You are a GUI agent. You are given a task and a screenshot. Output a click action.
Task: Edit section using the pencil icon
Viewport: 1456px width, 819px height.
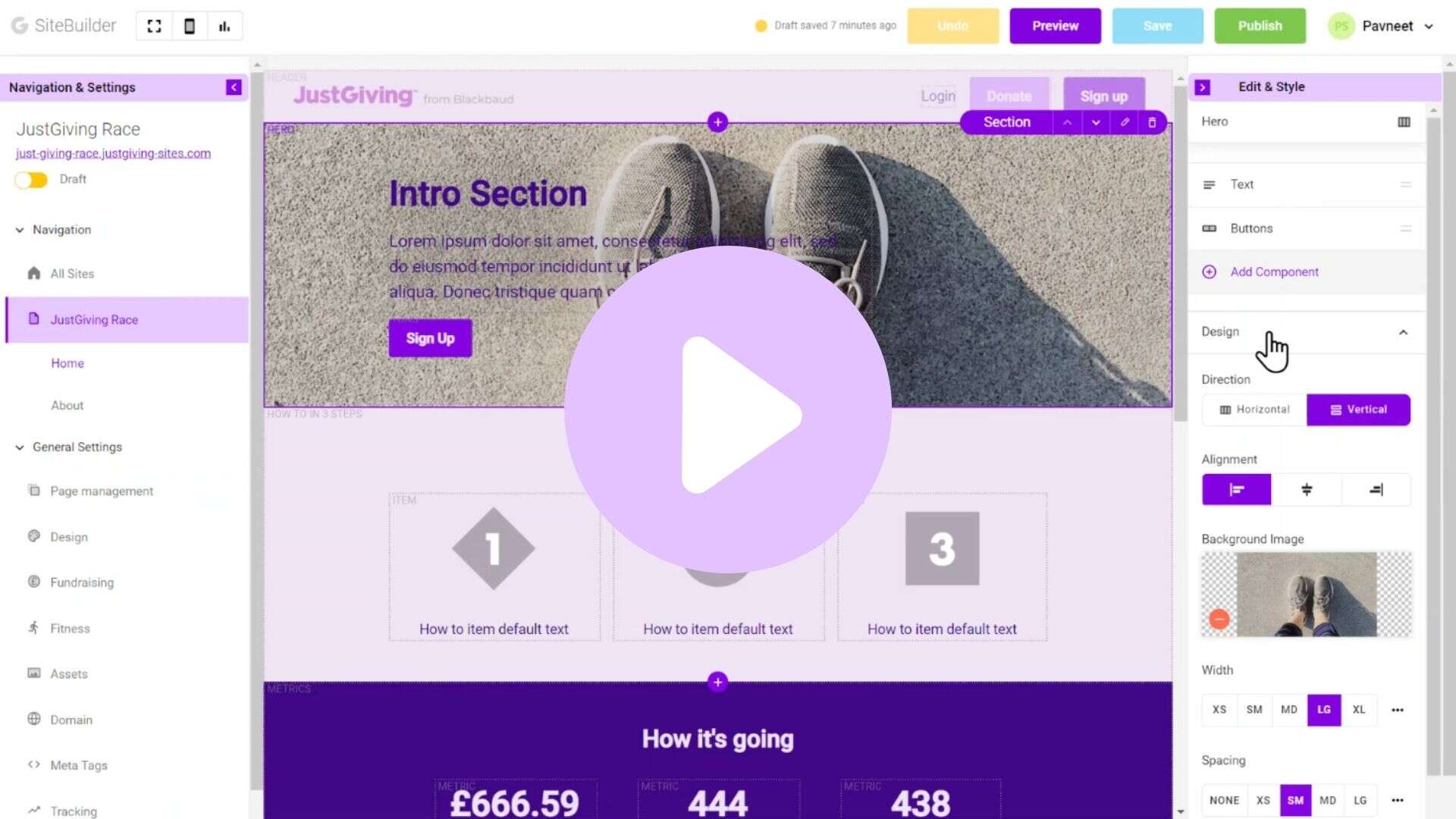coord(1125,122)
